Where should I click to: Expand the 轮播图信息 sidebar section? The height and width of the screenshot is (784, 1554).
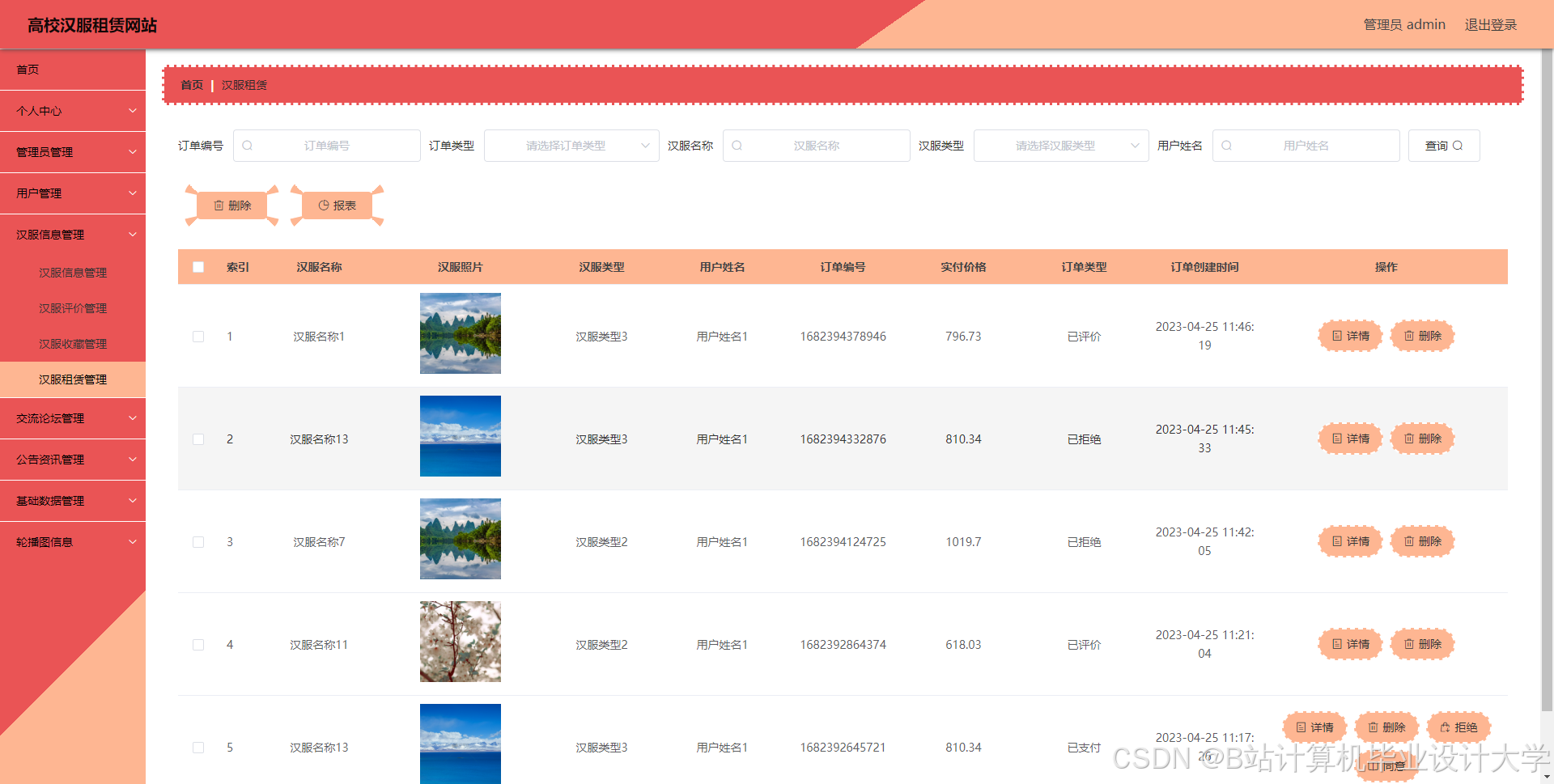pyautogui.click(x=73, y=542)
